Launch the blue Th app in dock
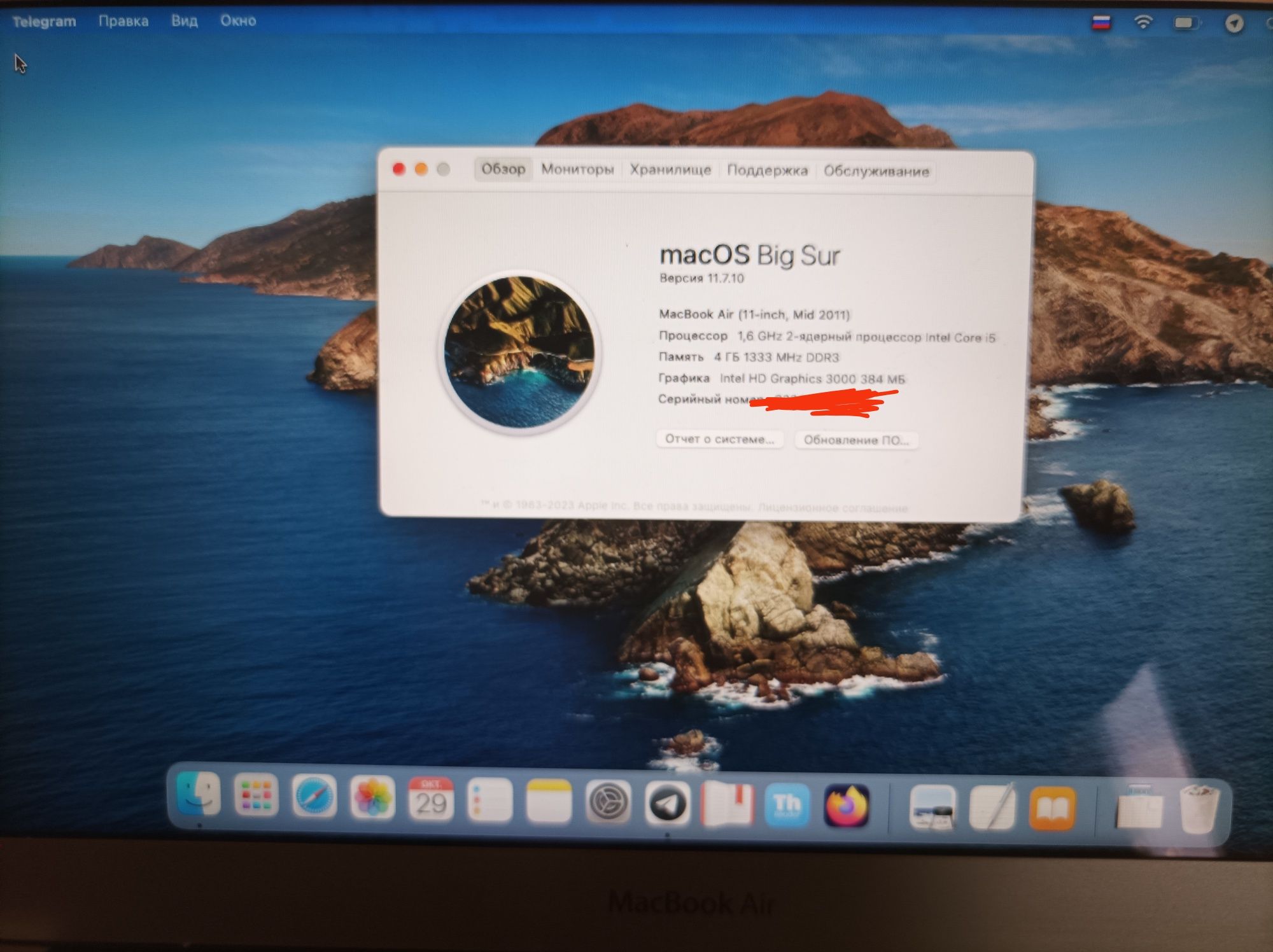 tap(787, 805)
